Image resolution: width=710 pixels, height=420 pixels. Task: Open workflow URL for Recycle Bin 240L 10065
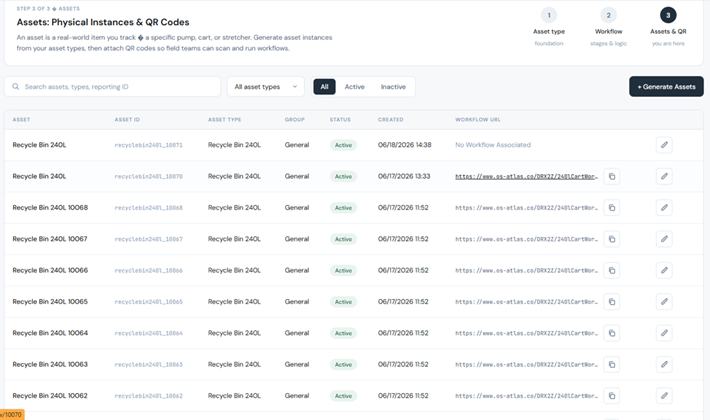(x=526, y=301)
